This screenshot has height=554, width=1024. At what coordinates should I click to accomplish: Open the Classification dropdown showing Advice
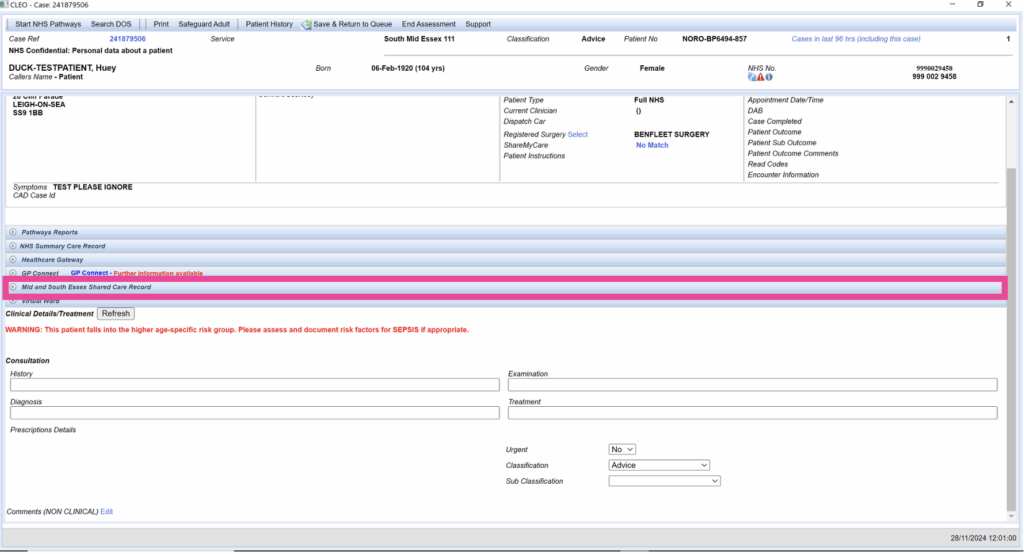[659, 465]
